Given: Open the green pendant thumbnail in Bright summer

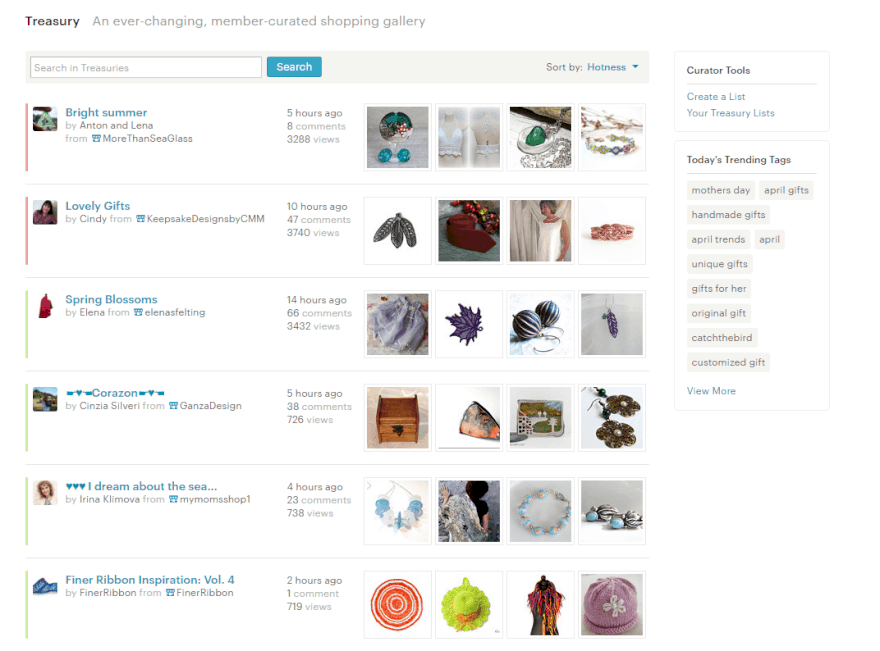Looking at the screenshot, I should tap(540, 137).
